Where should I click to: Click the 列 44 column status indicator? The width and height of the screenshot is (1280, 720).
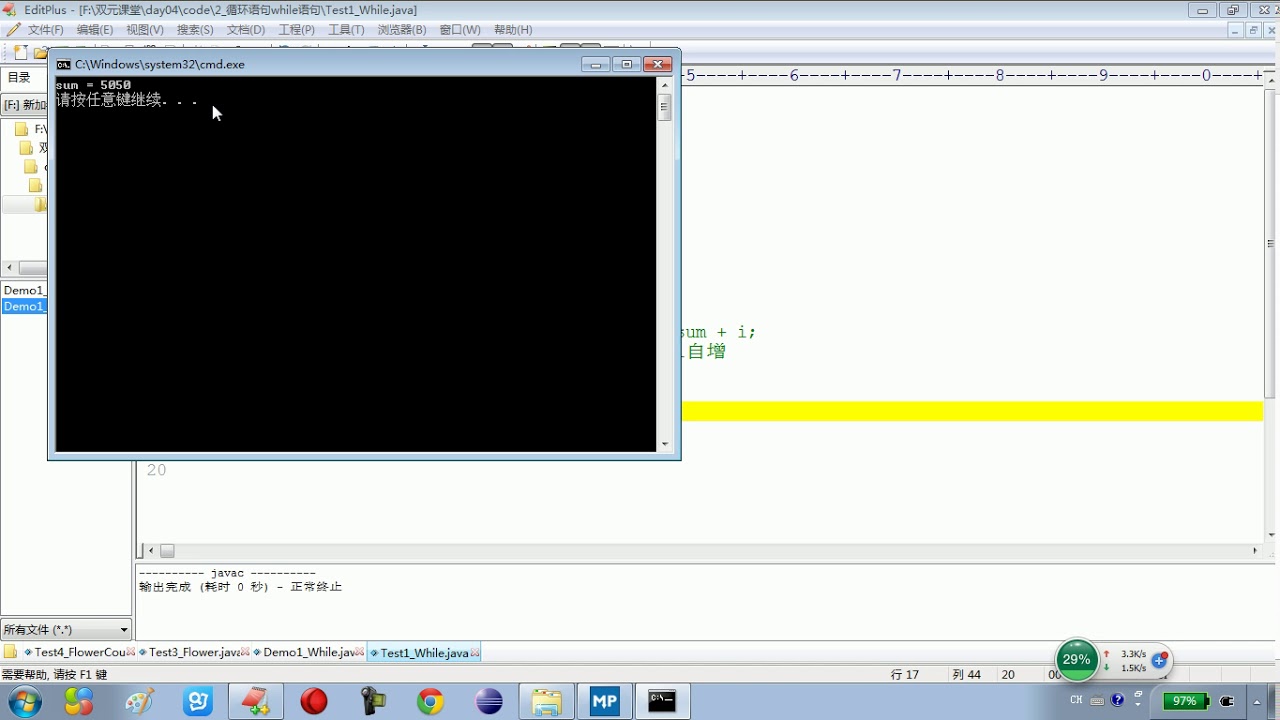pyautogui.click(x=966, y=675)
